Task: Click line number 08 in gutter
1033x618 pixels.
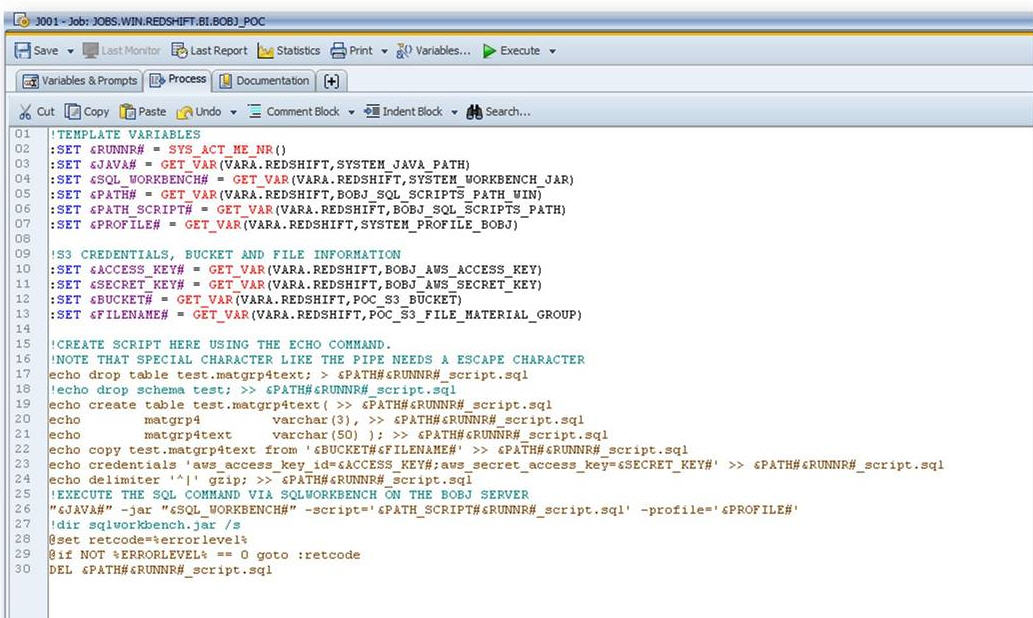Action: (x=23, y=239)
